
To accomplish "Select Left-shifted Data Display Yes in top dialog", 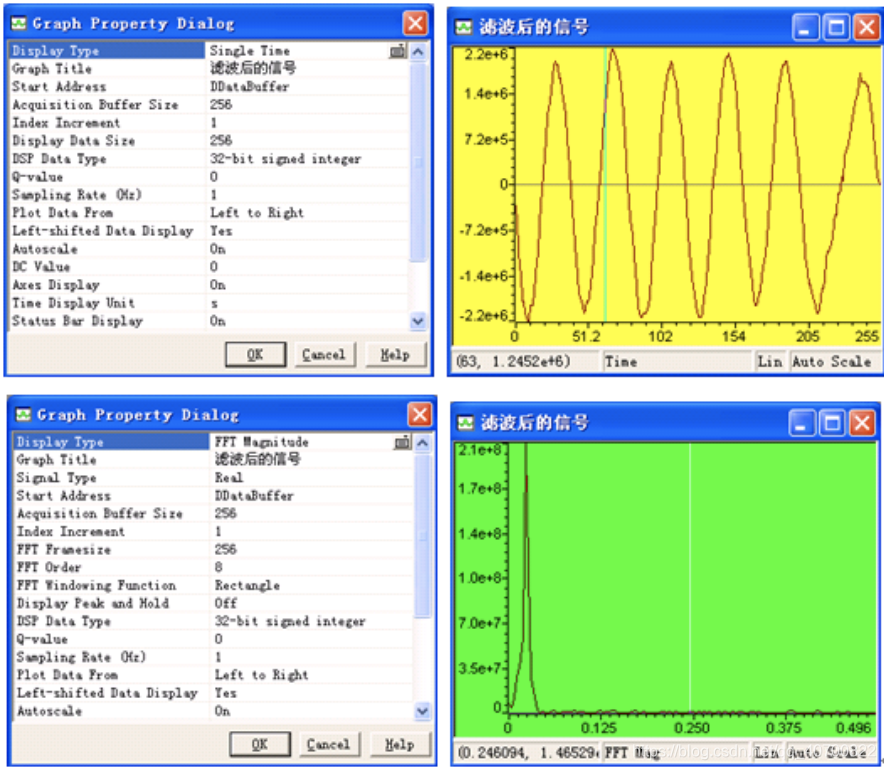I will tap(221, 231).
